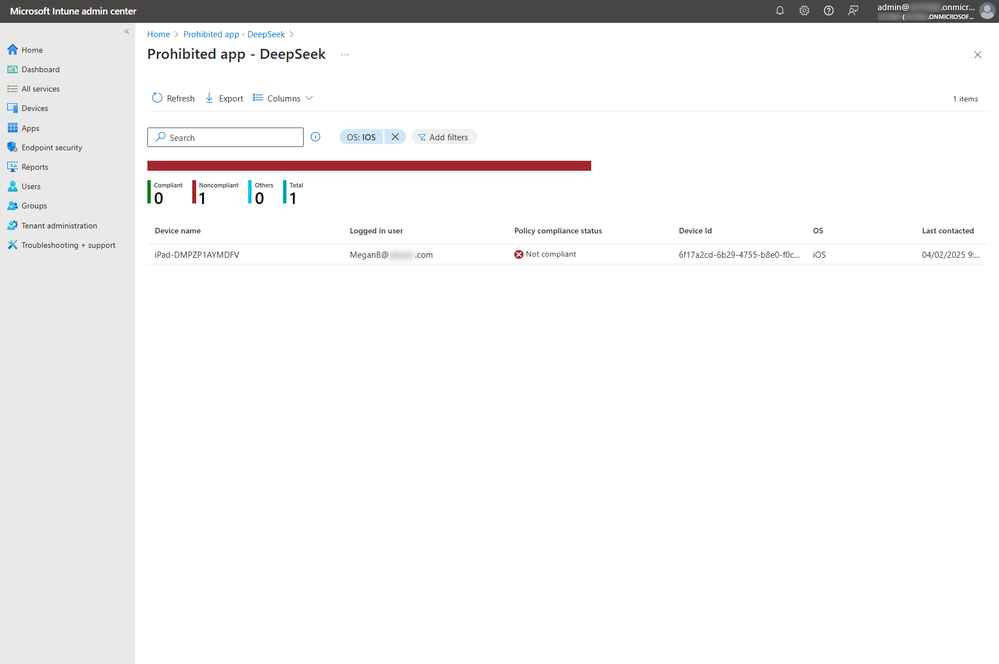Open Endpoint security in the sidebar
The image size is (999, 664).
tap(45, 147)
